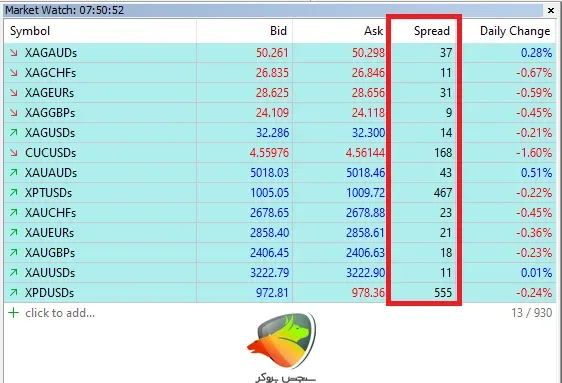Click XAGAUDs bid price 50.261
562x383 pixels.
tap(272, 53)
